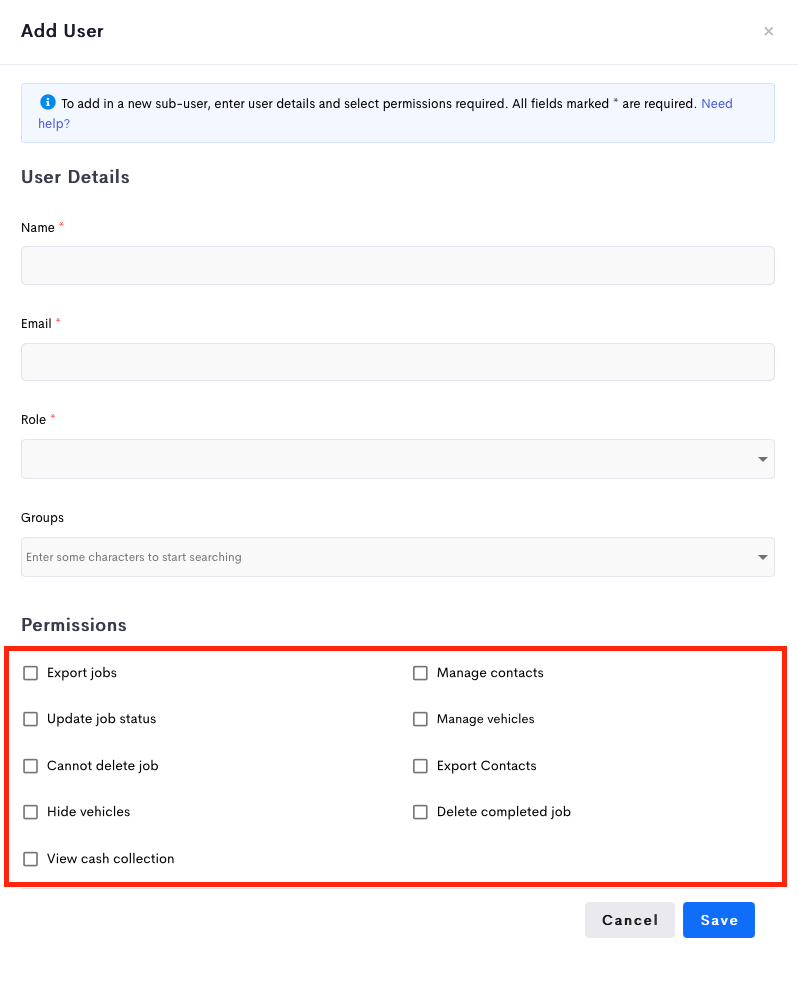Focus the Name input field

[x=398, y=265]
